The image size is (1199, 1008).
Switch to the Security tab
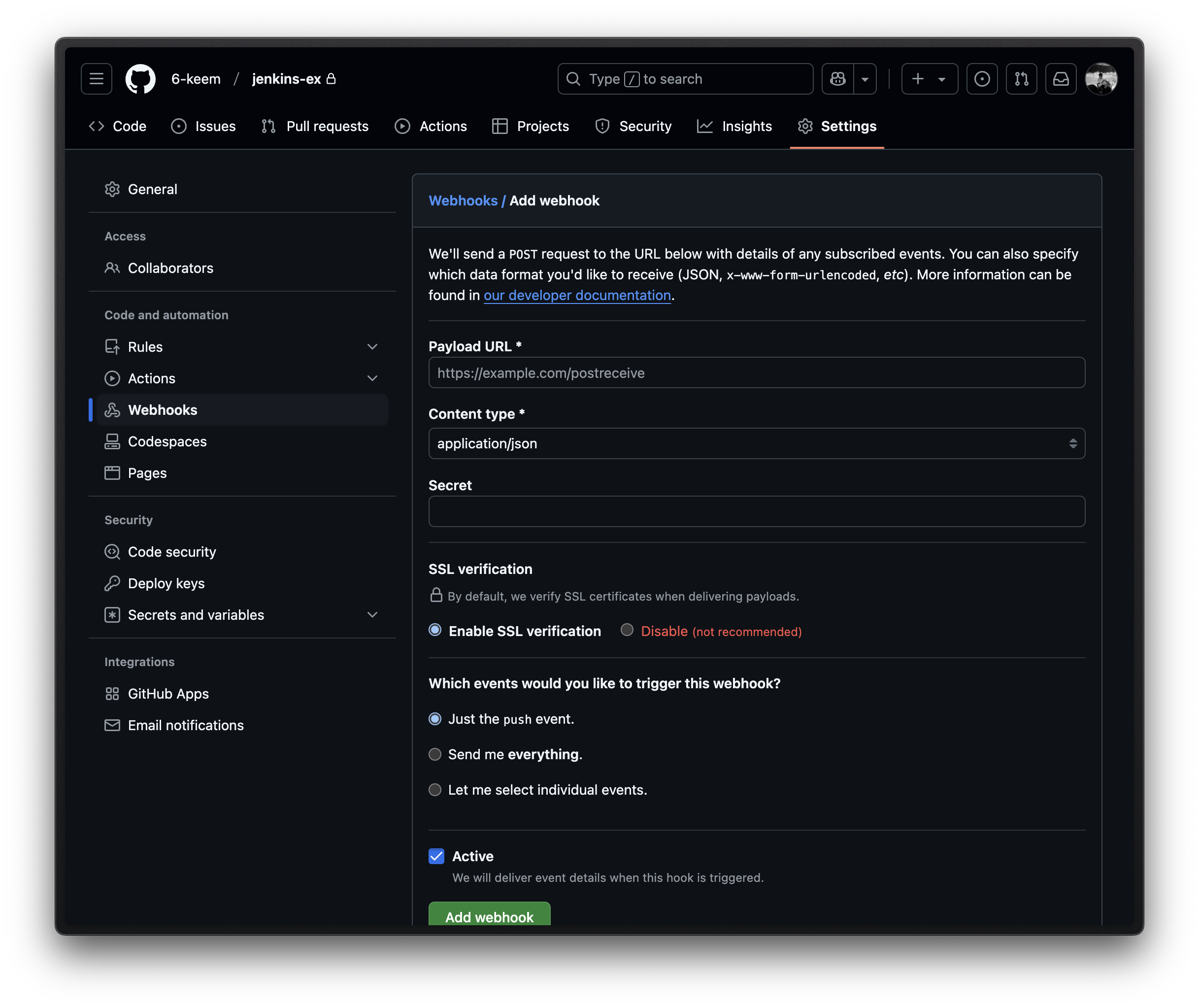(x=633, y=126)
